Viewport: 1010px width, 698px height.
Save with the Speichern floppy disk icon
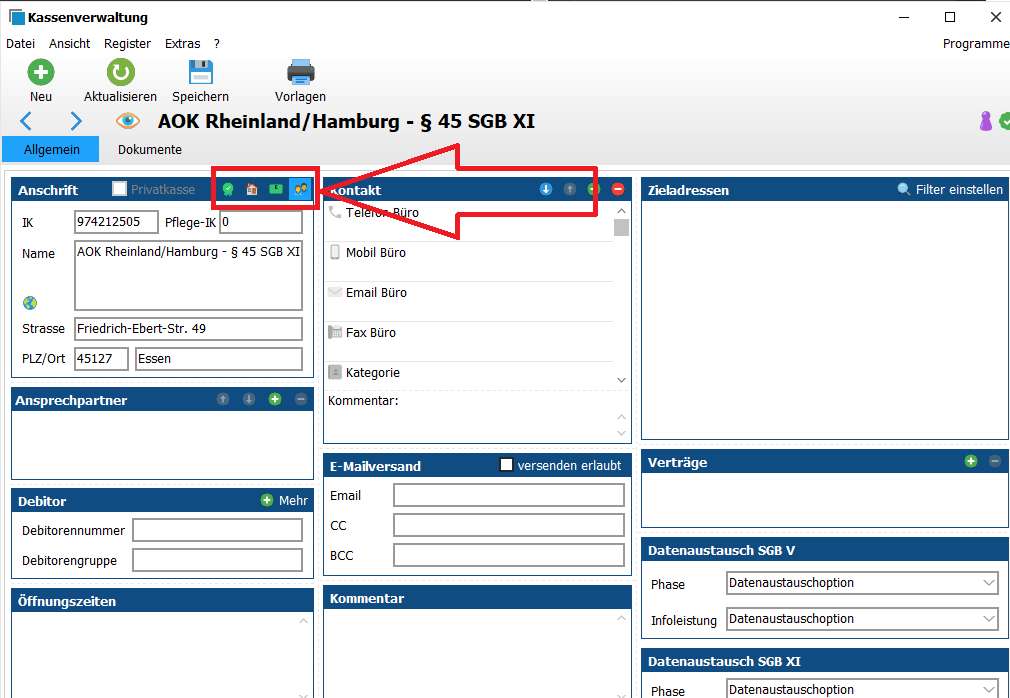pyautogui.click(x=200, y=72)
